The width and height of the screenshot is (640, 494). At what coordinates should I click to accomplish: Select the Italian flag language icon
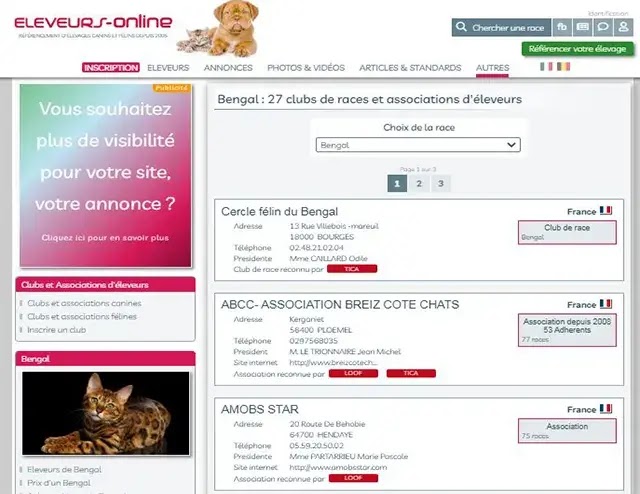click(x=546, y=66)
